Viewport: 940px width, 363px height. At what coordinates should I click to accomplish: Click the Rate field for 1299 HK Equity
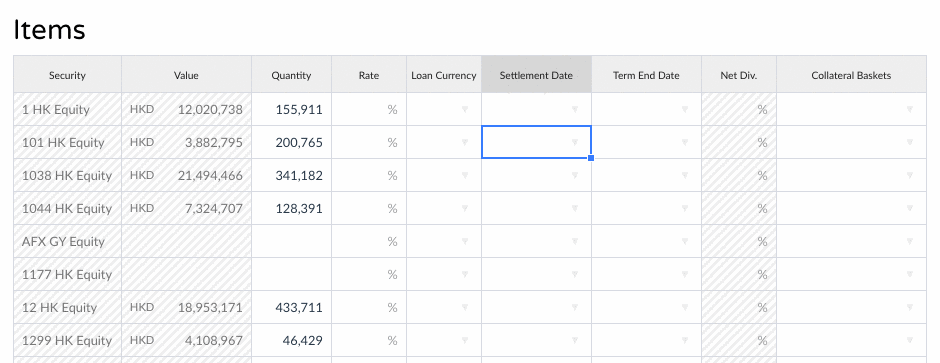[x=369, y=340]
